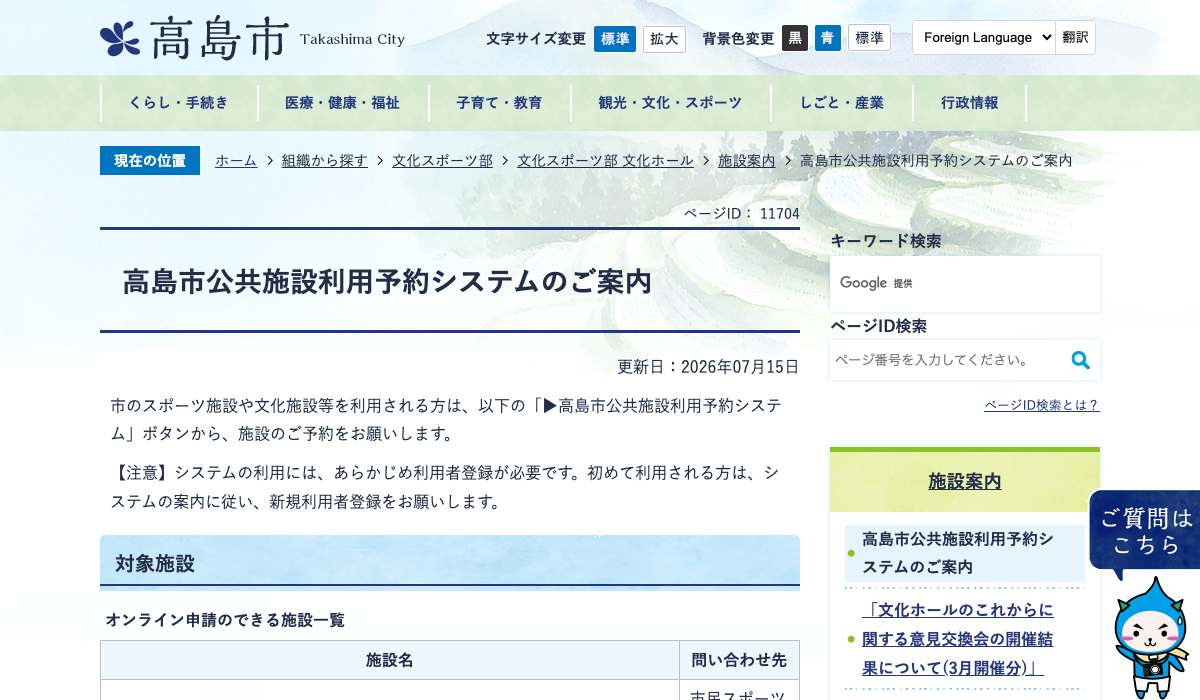This screenshot has height=700, width=1200.
Task: Click the Takashima City logo
Action: (253, 39)
